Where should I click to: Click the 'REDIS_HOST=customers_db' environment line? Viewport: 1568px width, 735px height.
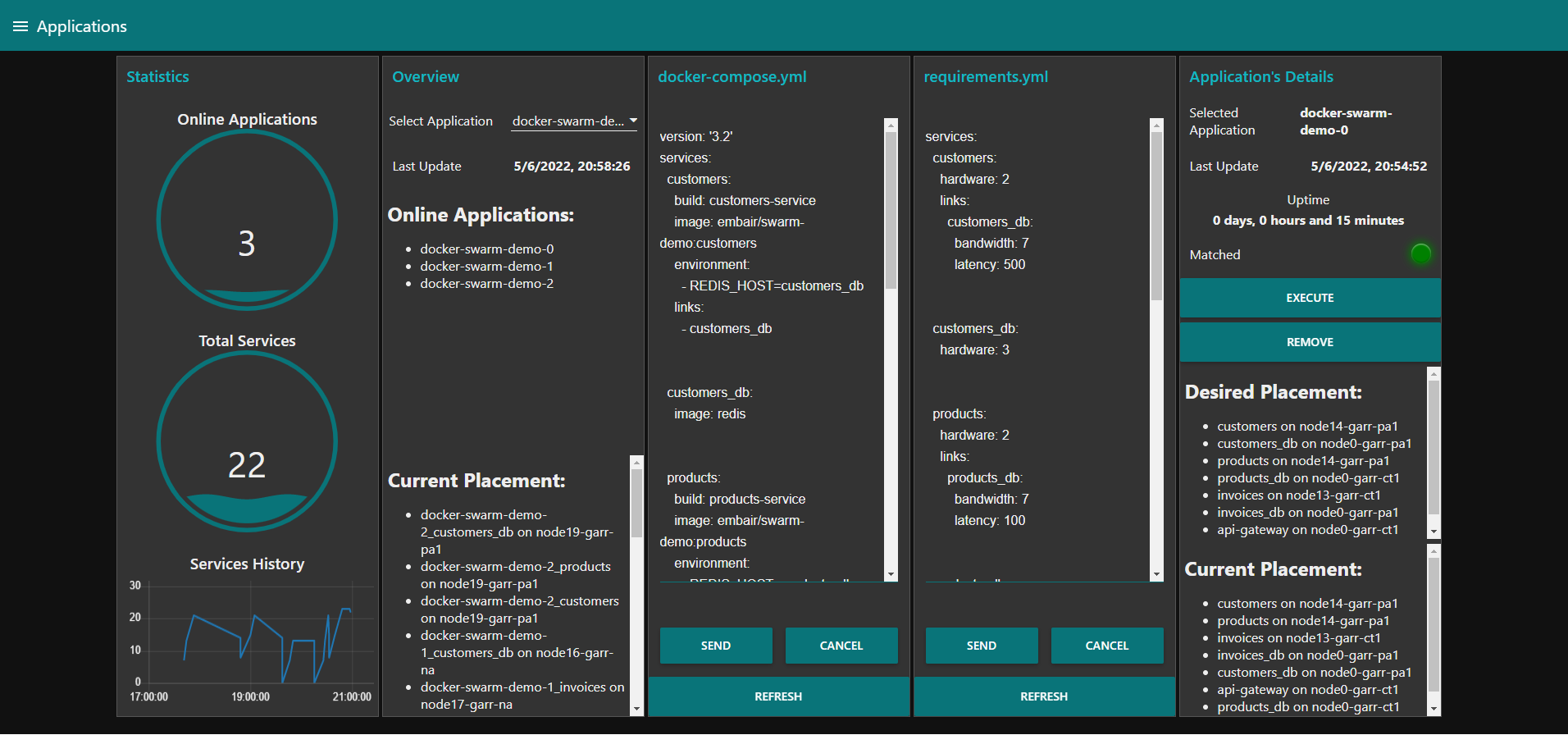[773, 285]
